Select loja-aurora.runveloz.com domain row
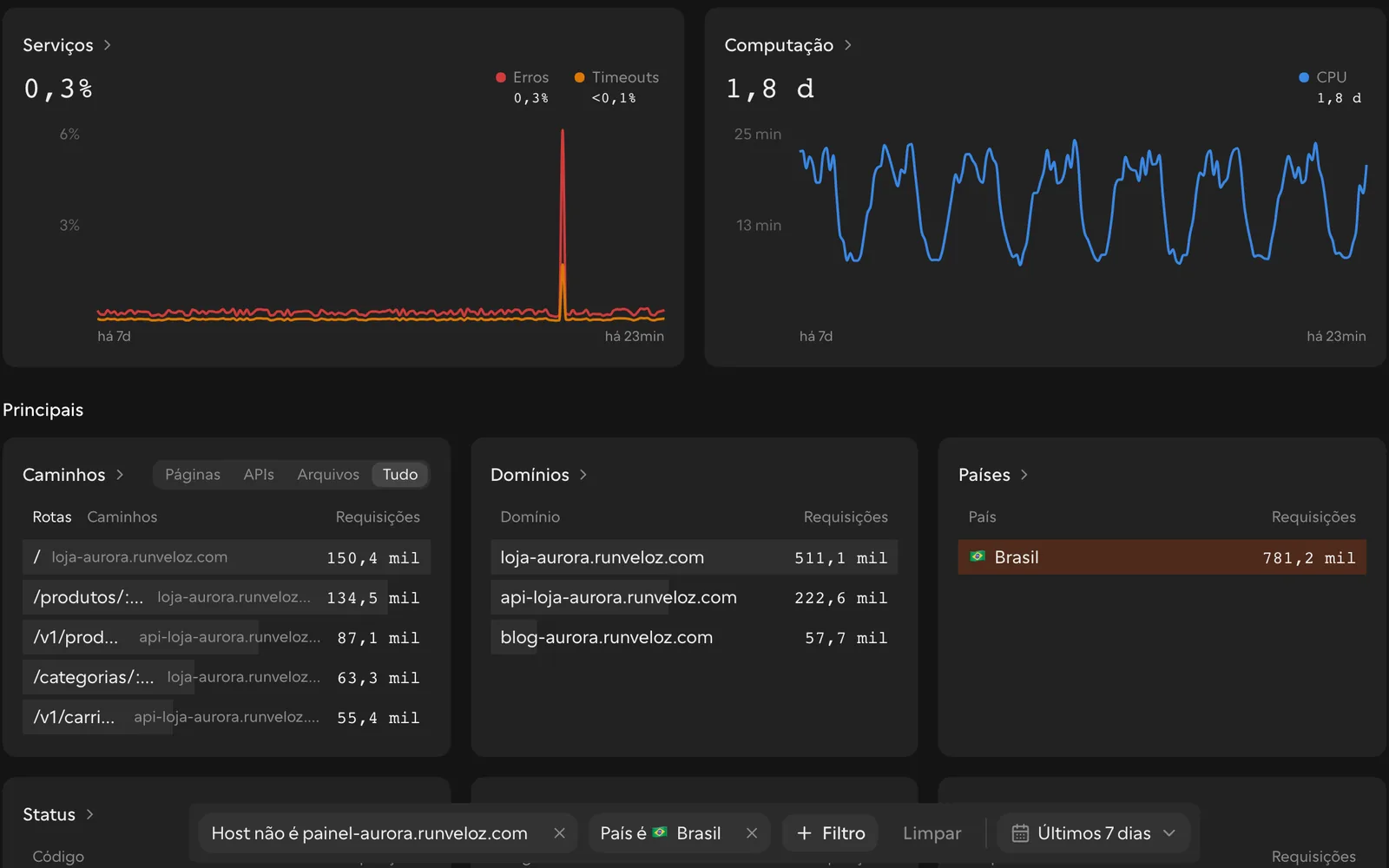Image resolution: width=1389 pixels, height=868 pixels. pyautogui.click(x=694, y=557)
